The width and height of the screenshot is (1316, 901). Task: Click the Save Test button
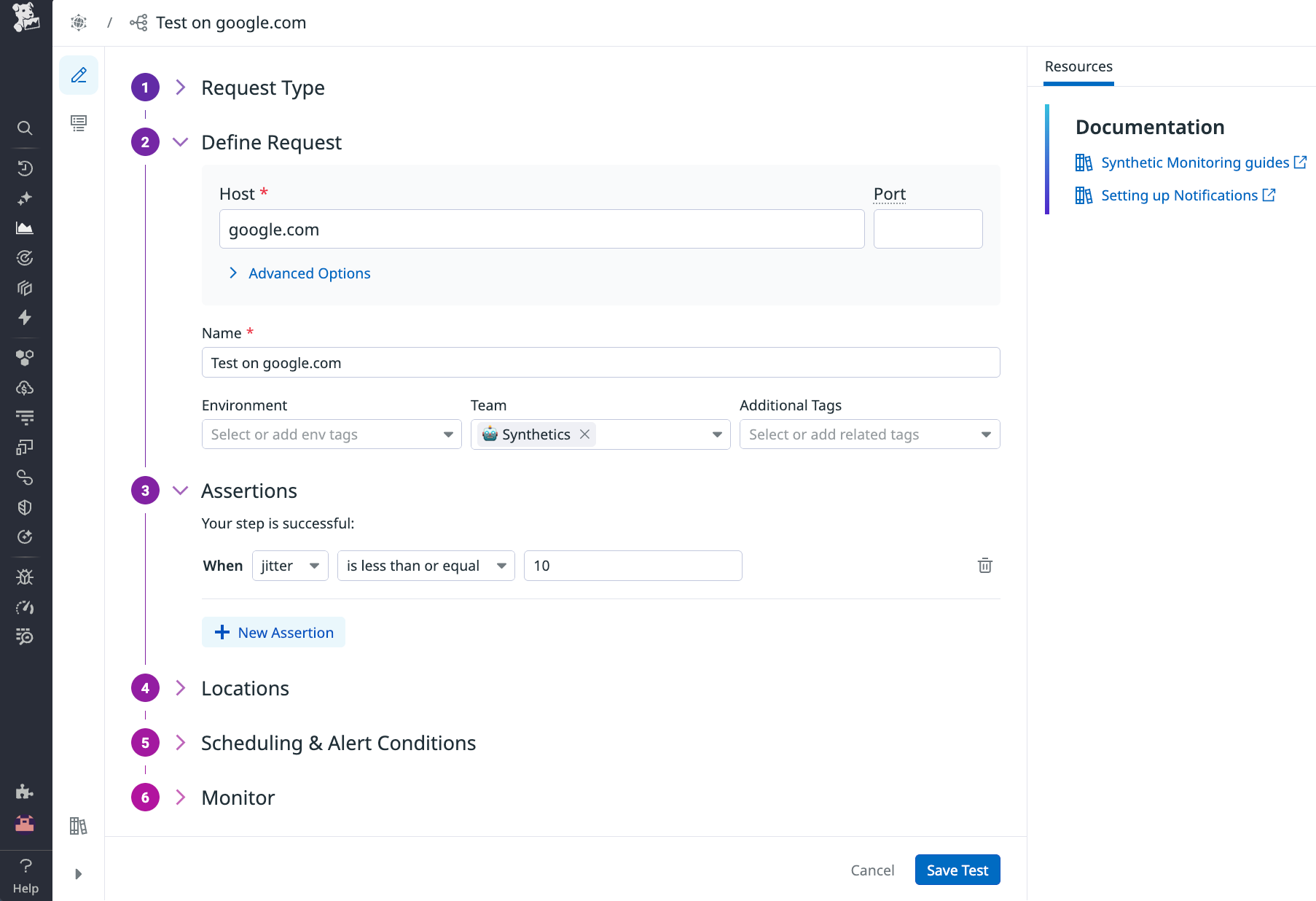957,869
